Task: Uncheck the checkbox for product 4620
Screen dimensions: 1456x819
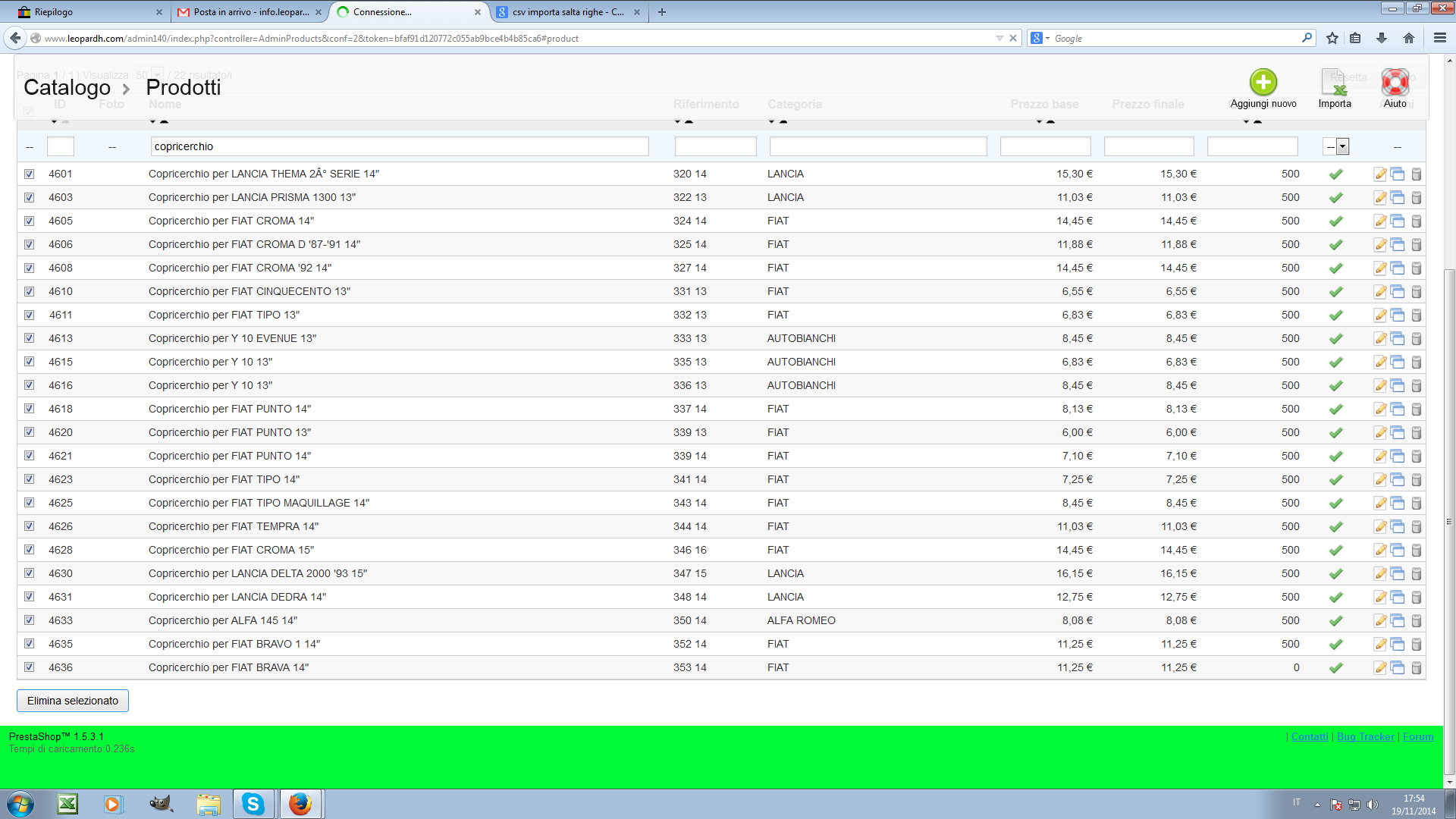Action: [x=30, y=432]
